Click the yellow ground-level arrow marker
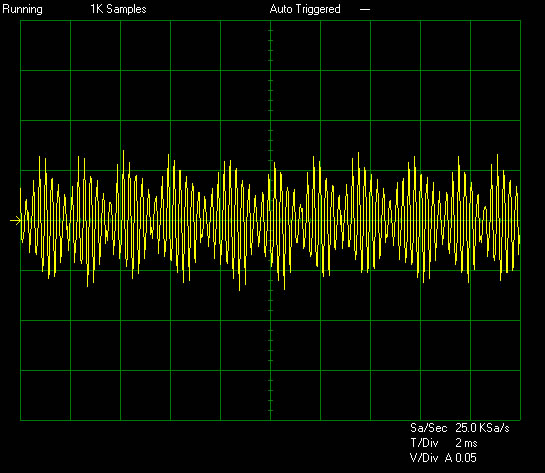The height and width of the screenshot is (473, 545). pos(15,220)
